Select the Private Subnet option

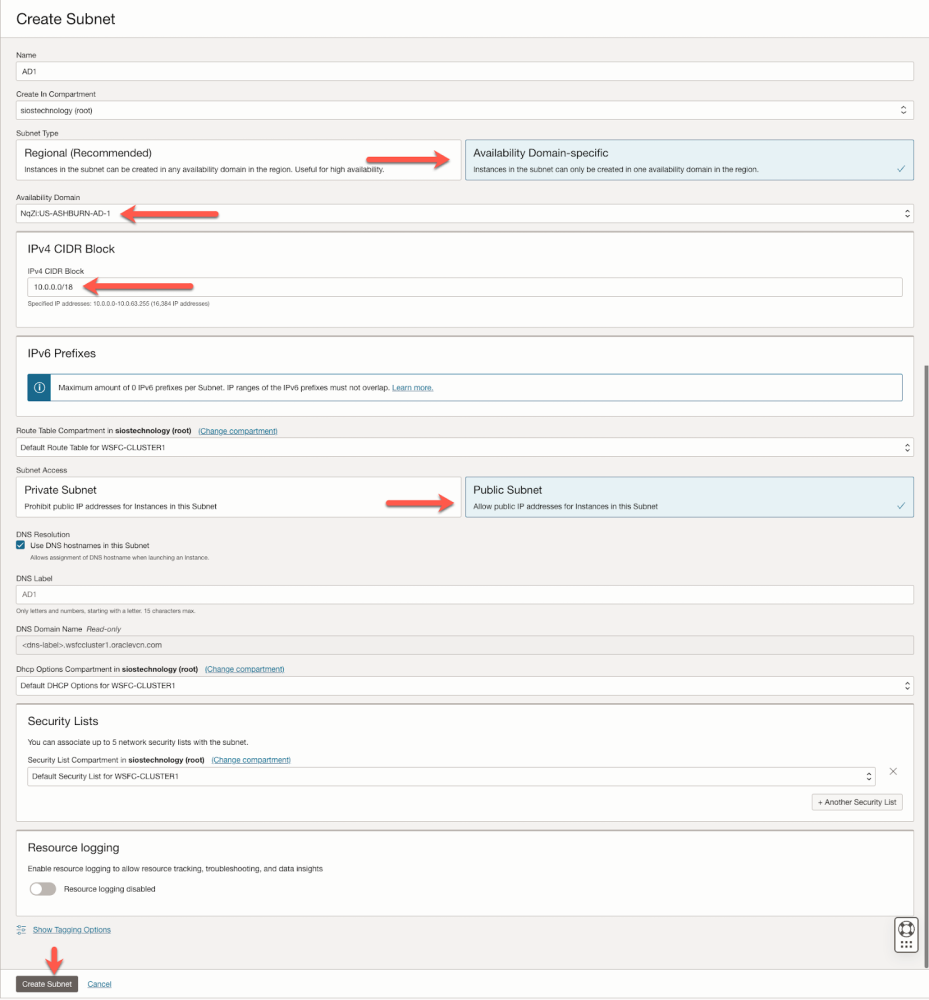pos(239,497)
